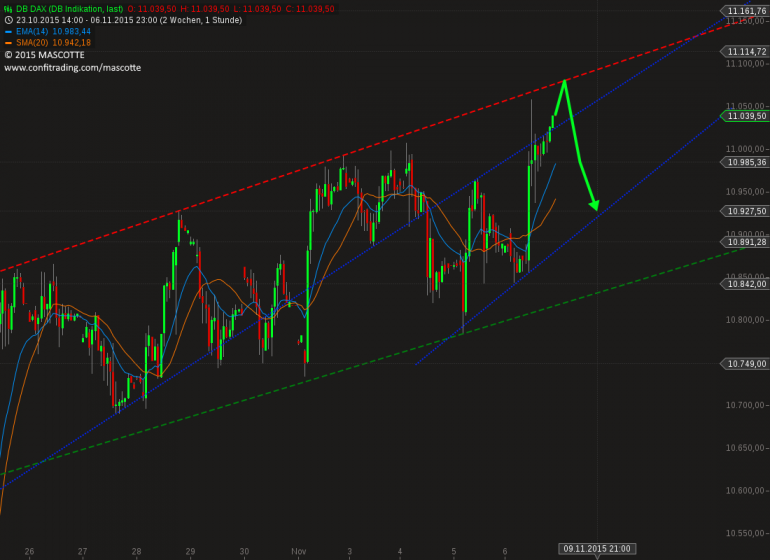Viewport: 770px width, 560px height.
Task: Click the SMA(20) value 10.942,18
Action: pyautogui.click(x=72, y=43)
